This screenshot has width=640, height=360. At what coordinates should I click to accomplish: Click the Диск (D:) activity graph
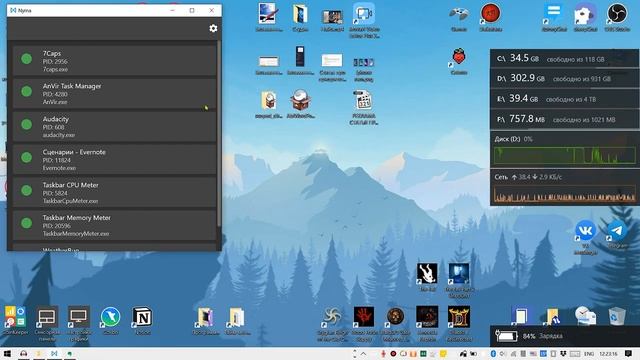pos(565,156)
